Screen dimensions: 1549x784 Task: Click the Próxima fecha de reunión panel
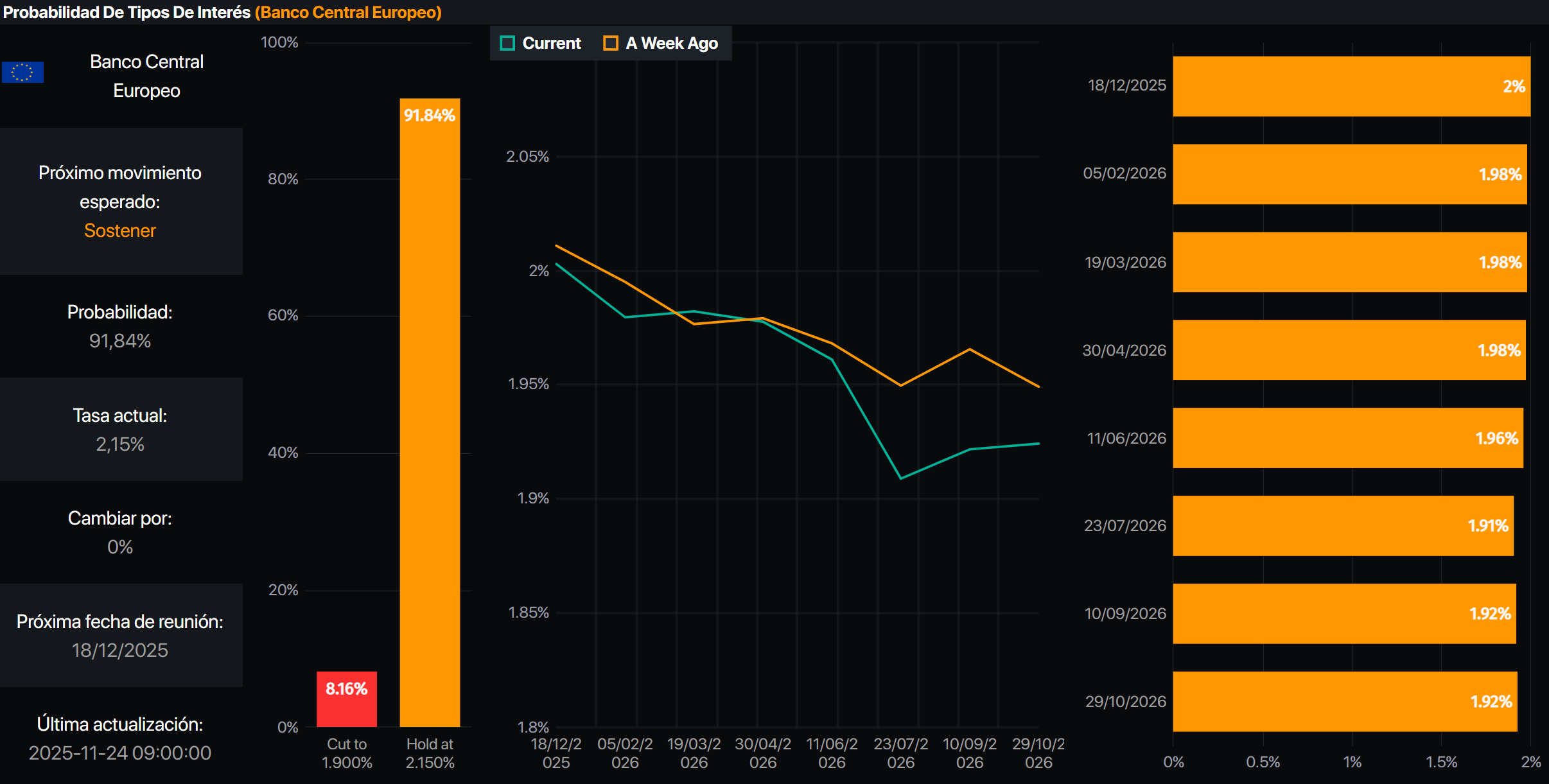point(120,635)
